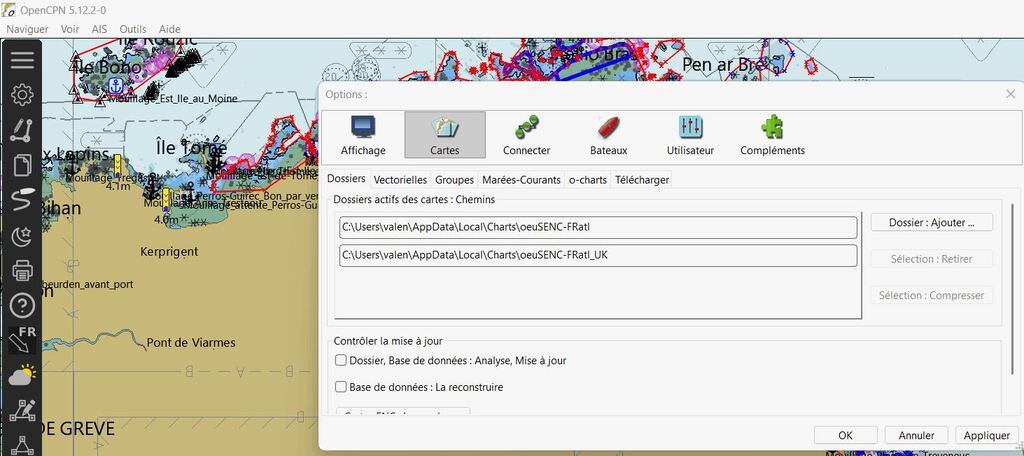Click the hamburger menu icon in left toolbar
The height and width of the screenshot is (456, 1024).
[x=22, y=60]
